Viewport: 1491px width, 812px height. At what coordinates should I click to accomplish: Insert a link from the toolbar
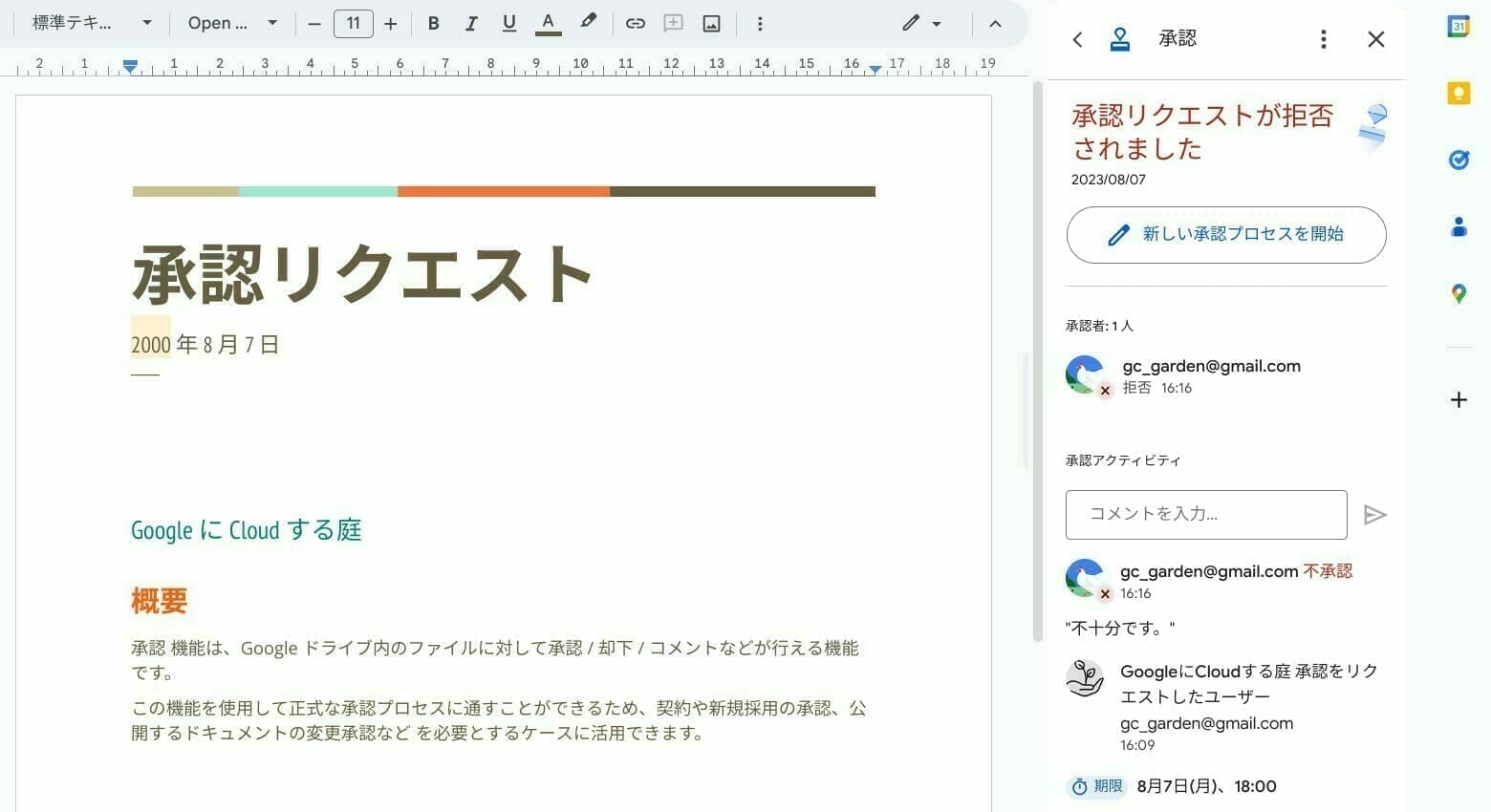click(635, 24)
